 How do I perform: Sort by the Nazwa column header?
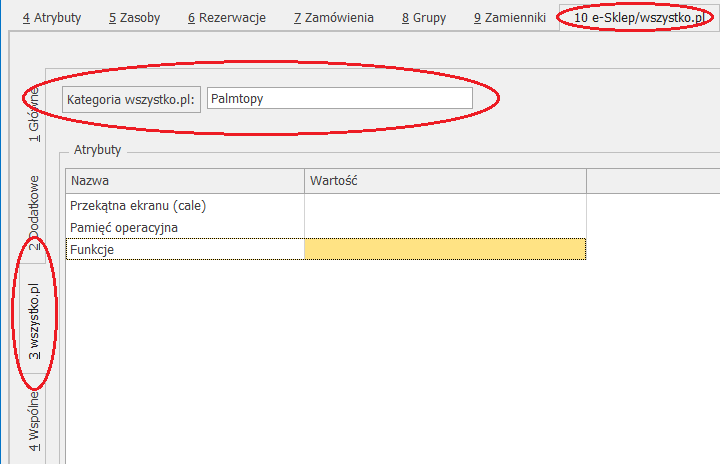pos(185,181)
